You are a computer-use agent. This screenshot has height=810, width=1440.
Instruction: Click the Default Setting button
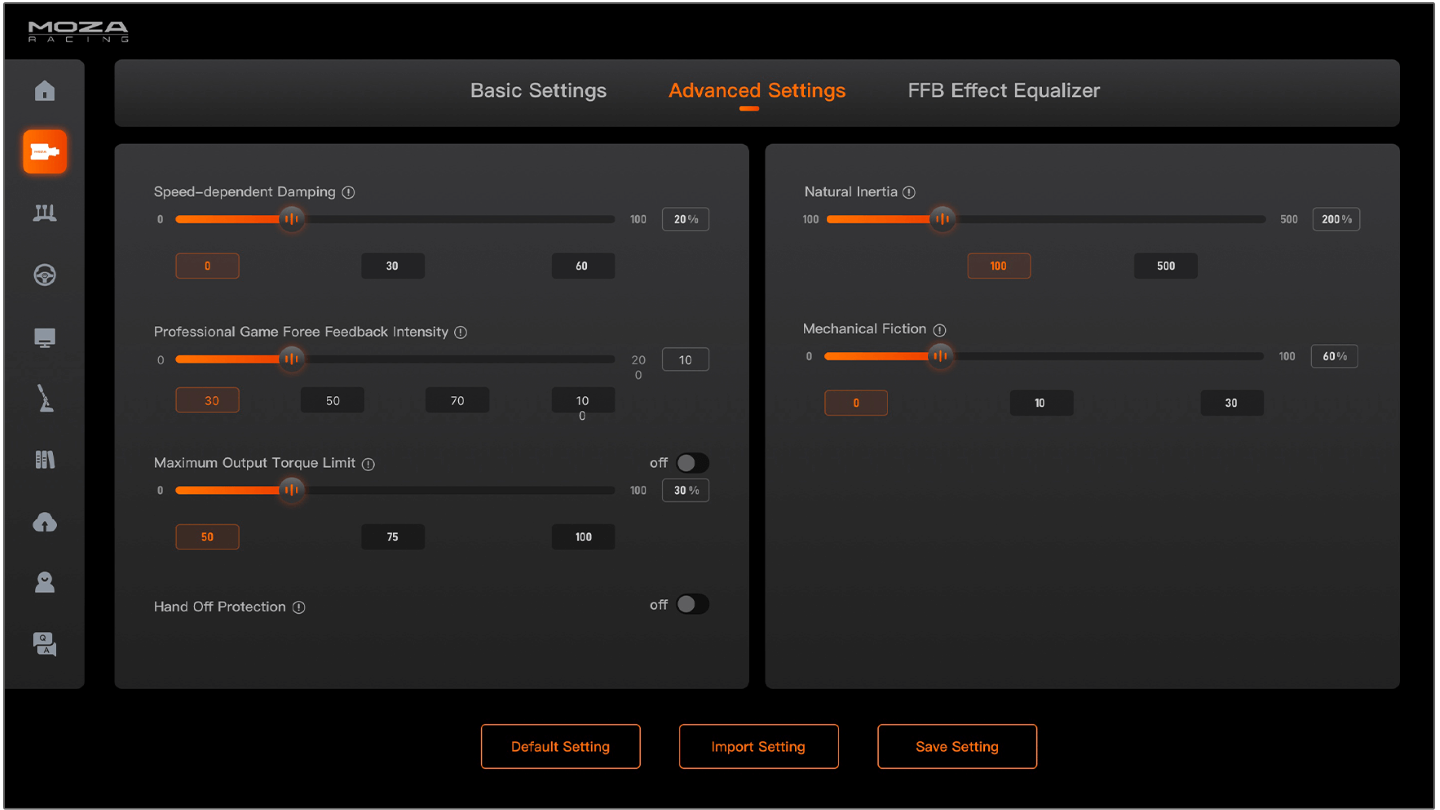coord(560,747)
